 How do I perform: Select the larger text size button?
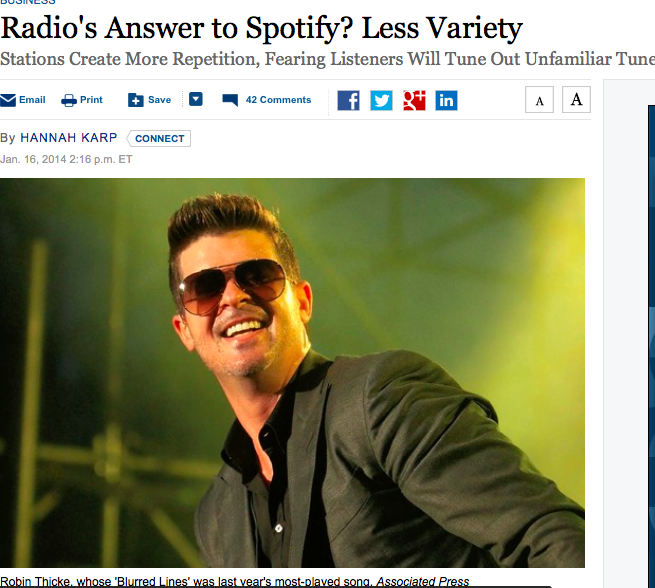(576, 100)
